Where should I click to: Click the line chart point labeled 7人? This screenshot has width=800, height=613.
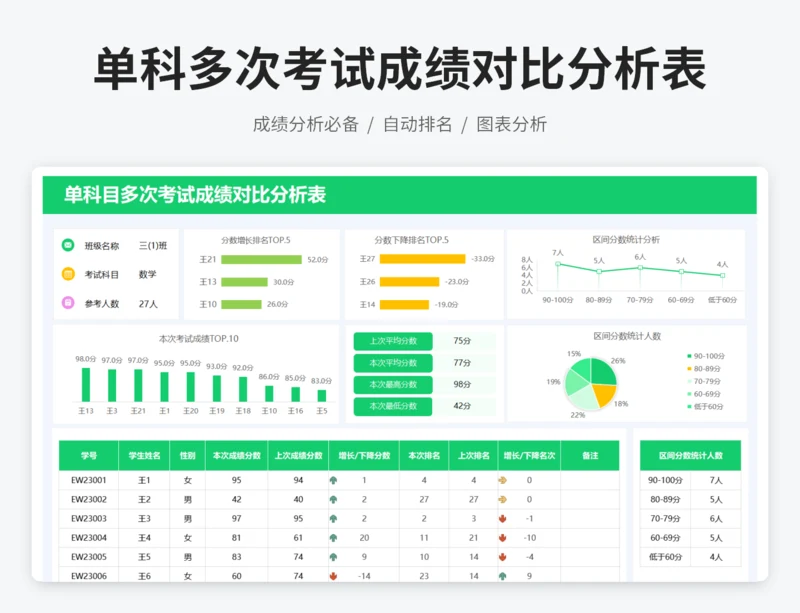point(558,264)
